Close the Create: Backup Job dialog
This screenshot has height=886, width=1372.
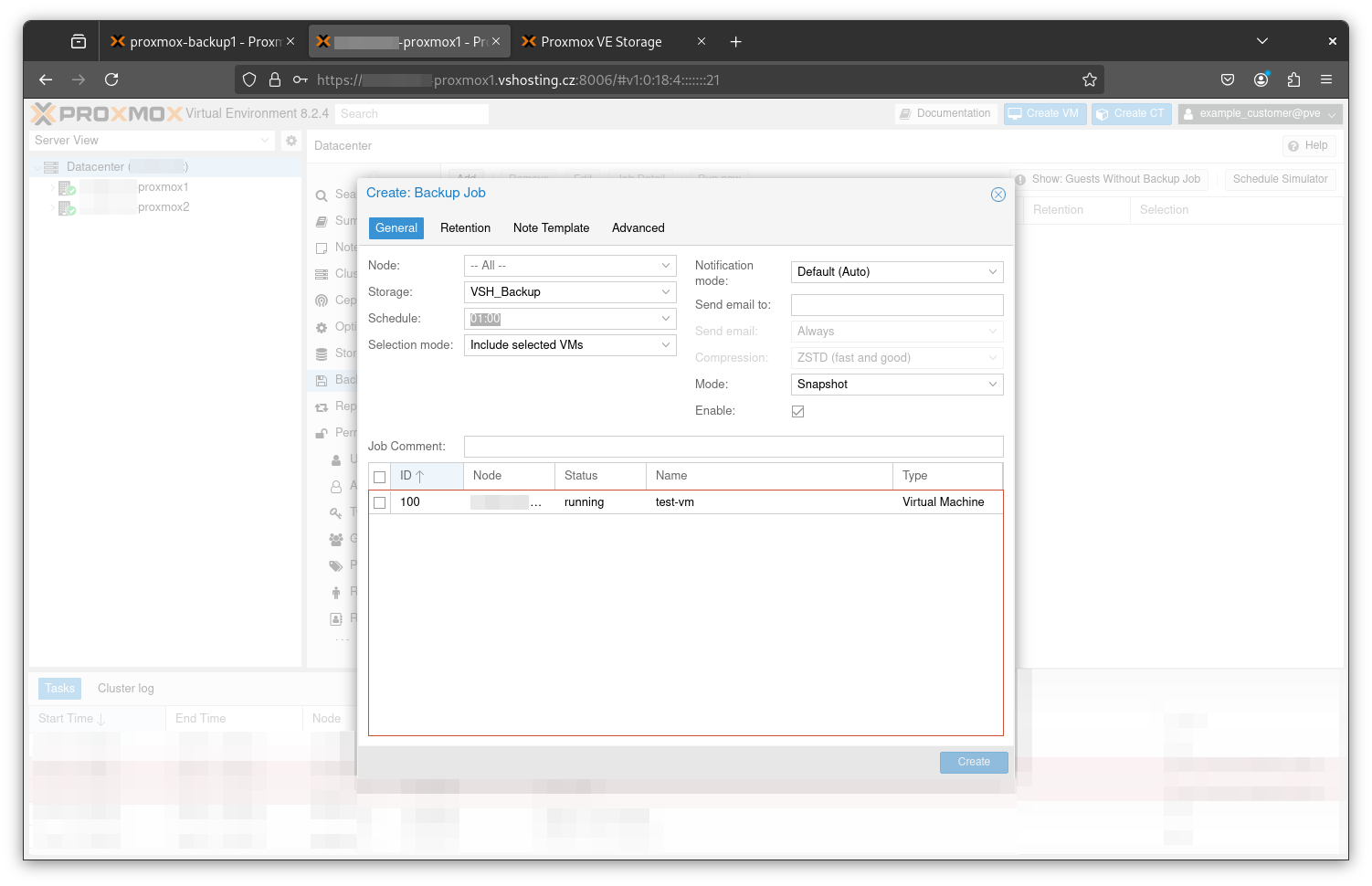997,195
